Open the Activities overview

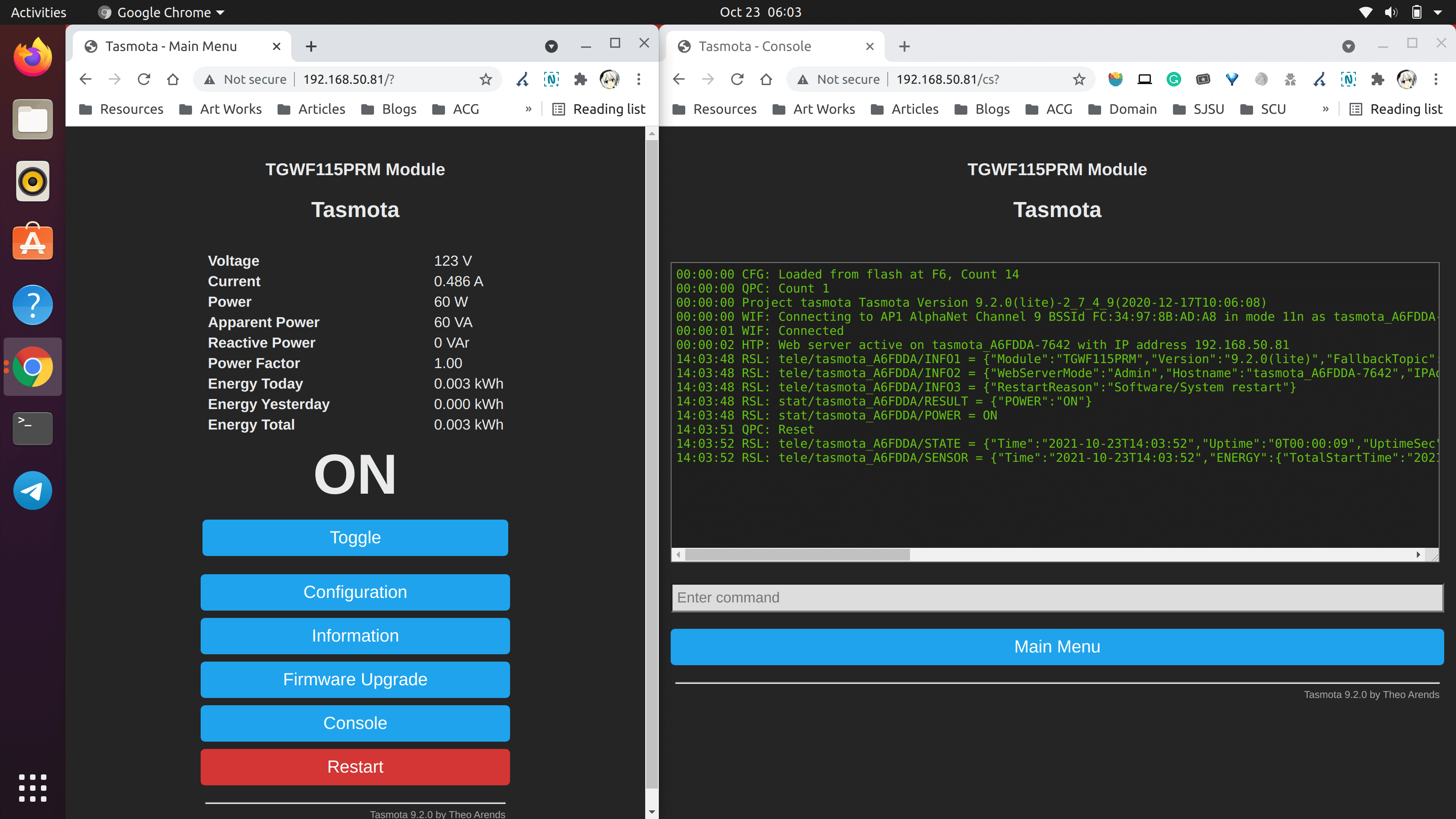click(x=38, y=12)
